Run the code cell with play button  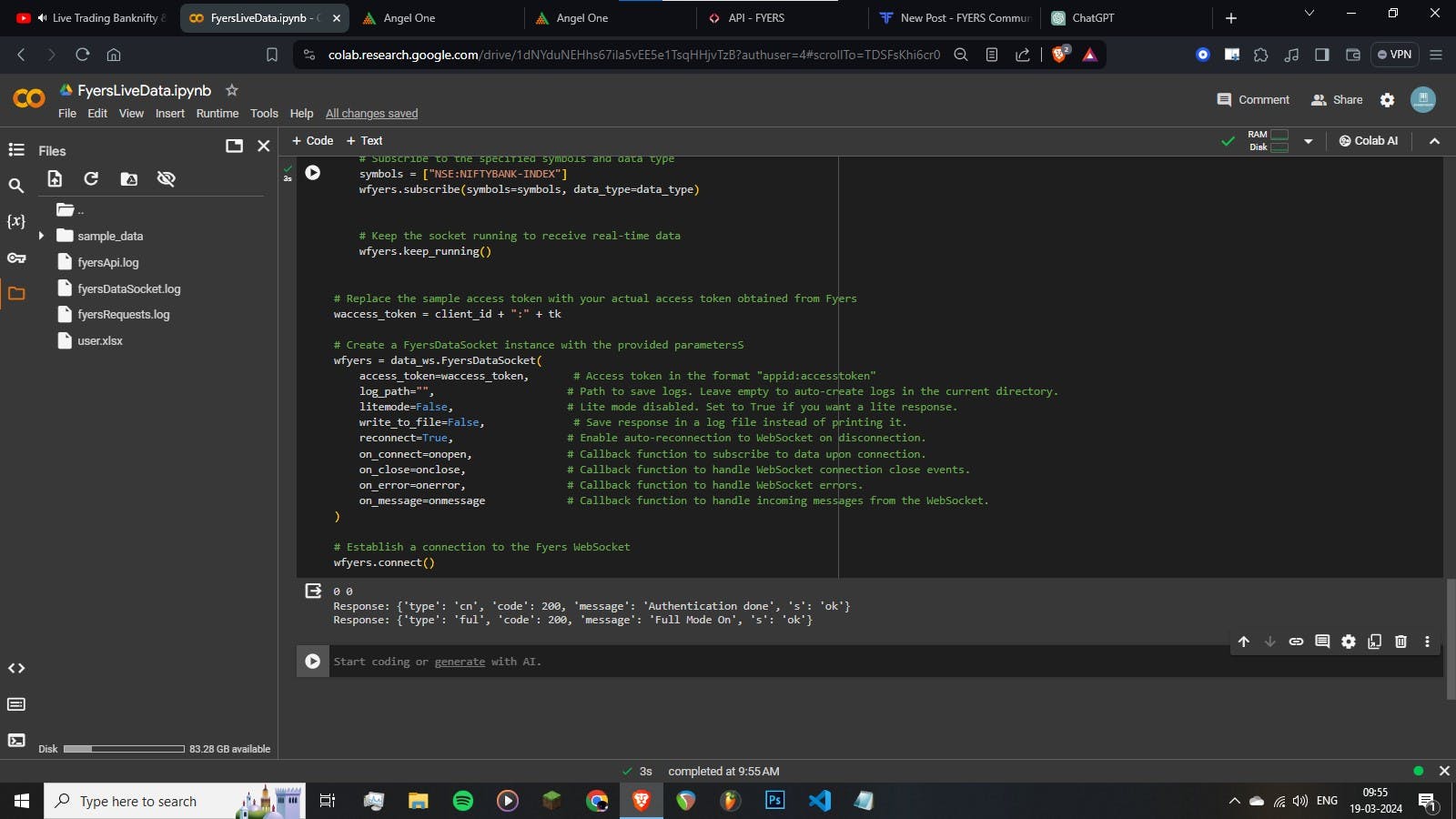pos(312,173)
